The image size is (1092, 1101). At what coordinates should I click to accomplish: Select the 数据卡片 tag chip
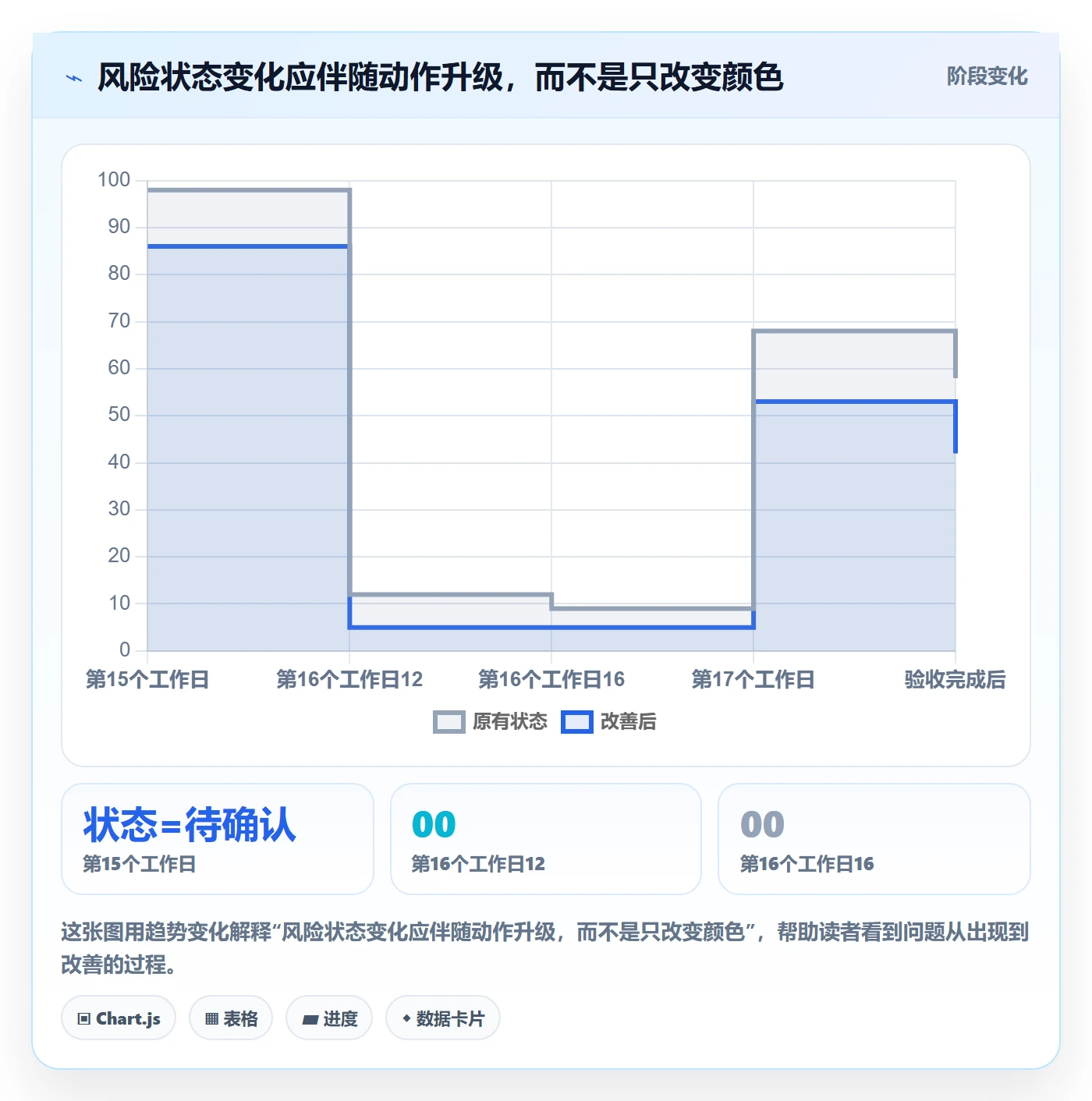tap(443, 1018)
